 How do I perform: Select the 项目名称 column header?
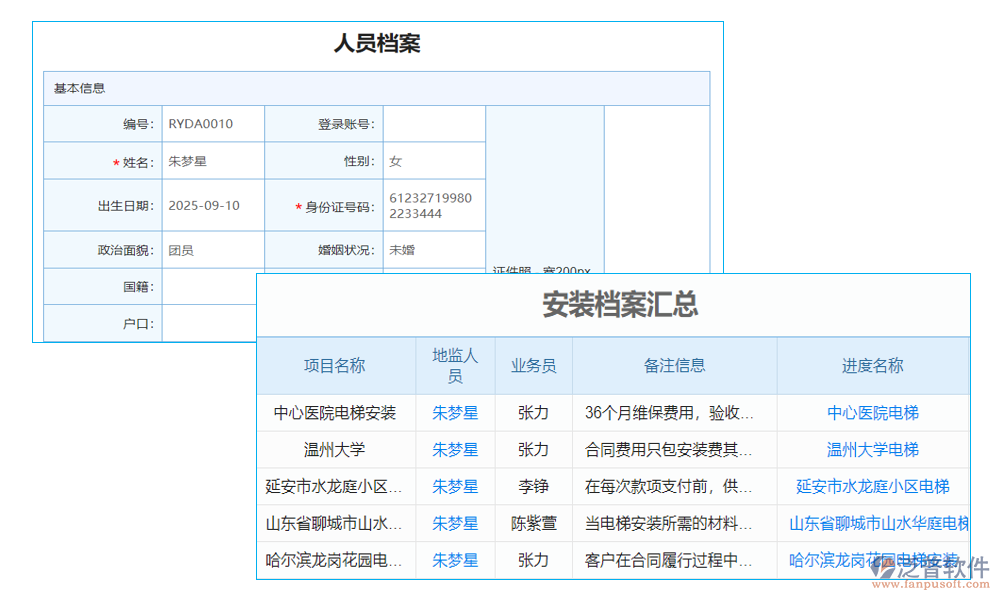(x=335, y=364)
